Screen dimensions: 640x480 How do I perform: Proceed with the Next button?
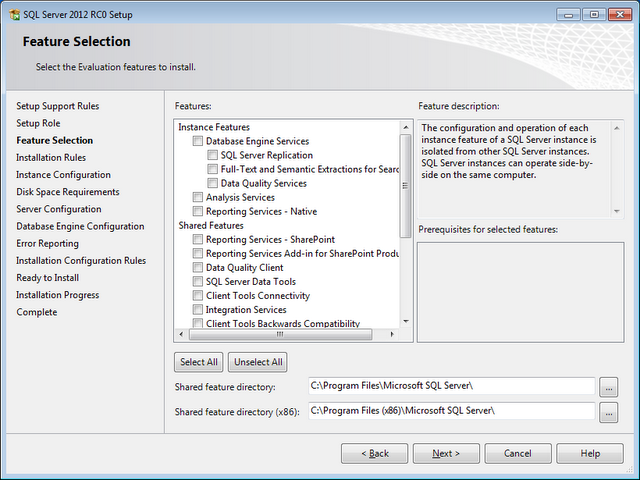point(446,453)
